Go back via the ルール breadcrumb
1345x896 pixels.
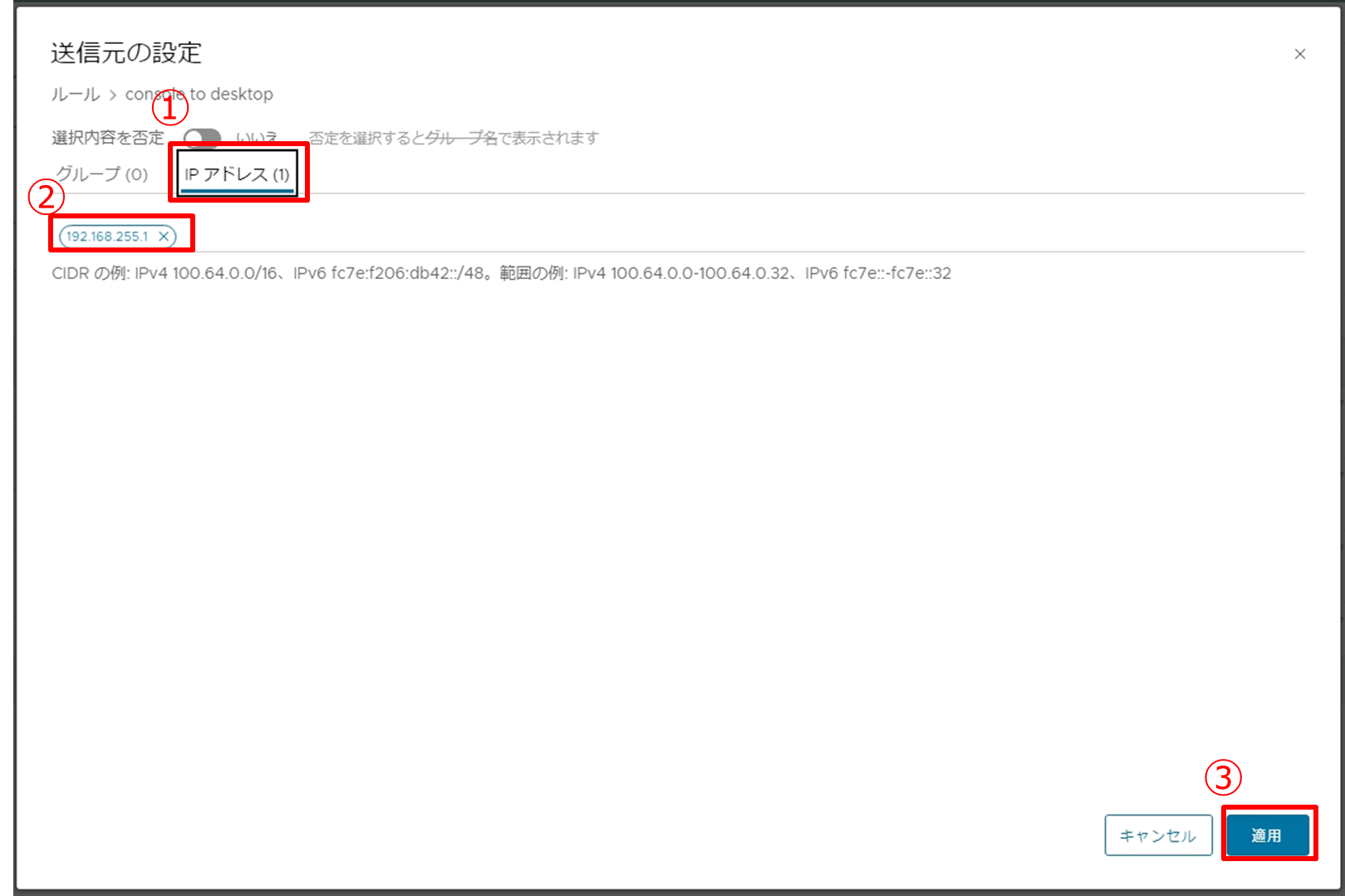75,95
